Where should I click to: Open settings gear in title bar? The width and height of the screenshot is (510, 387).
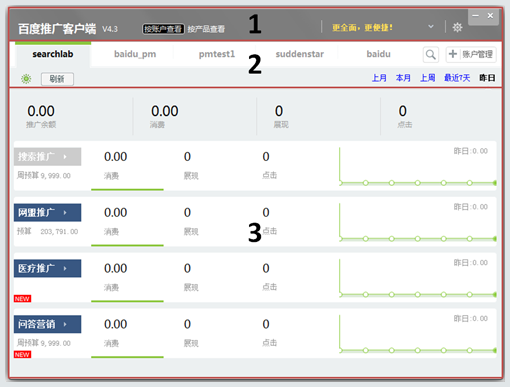point(457,27)
